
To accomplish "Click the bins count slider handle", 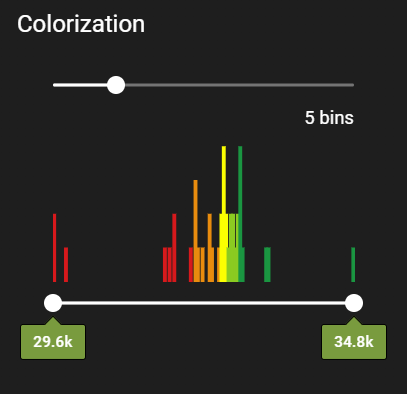I will [116, 85].
